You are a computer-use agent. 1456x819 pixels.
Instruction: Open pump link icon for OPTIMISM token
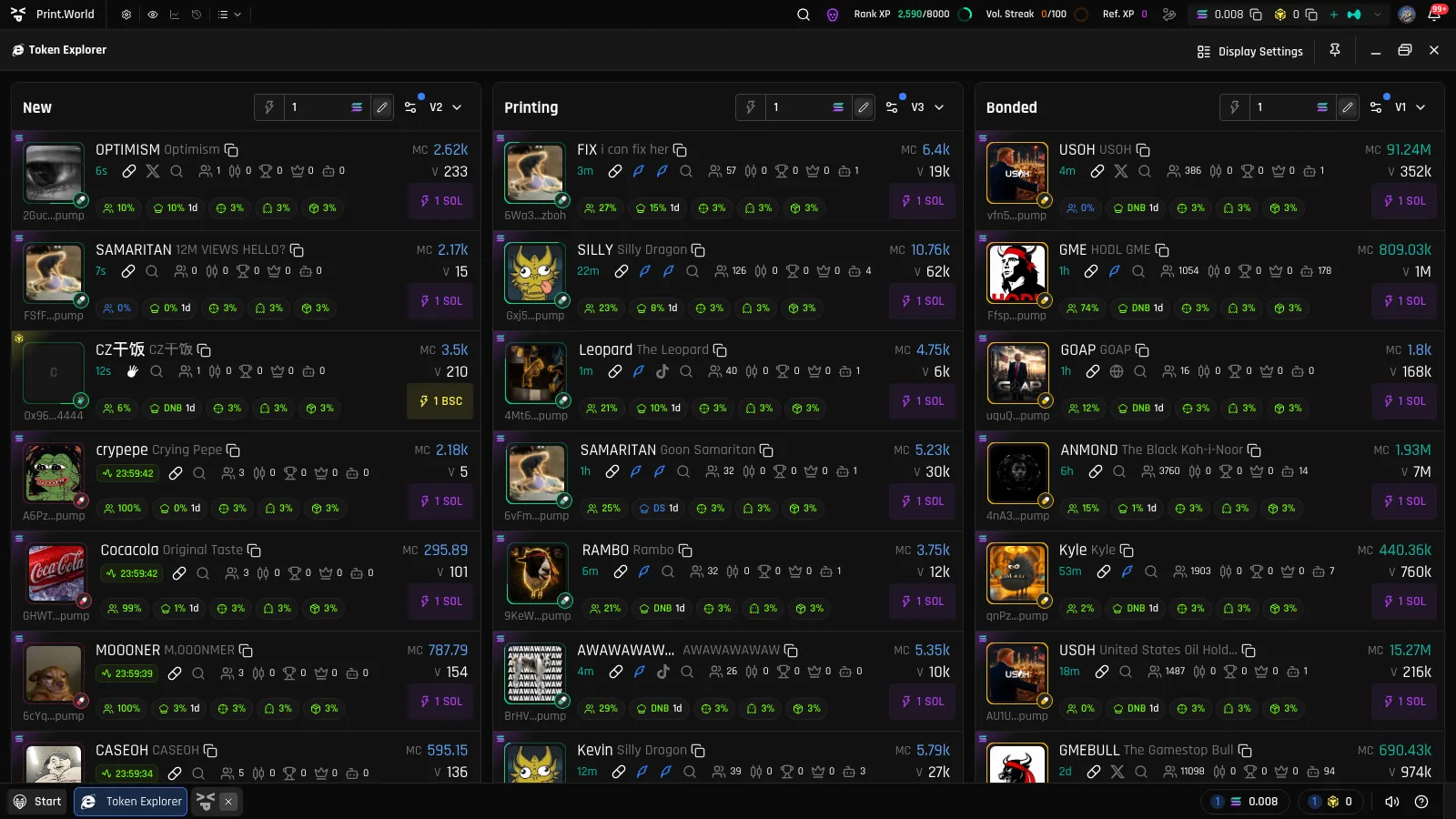tap(129, 171)
